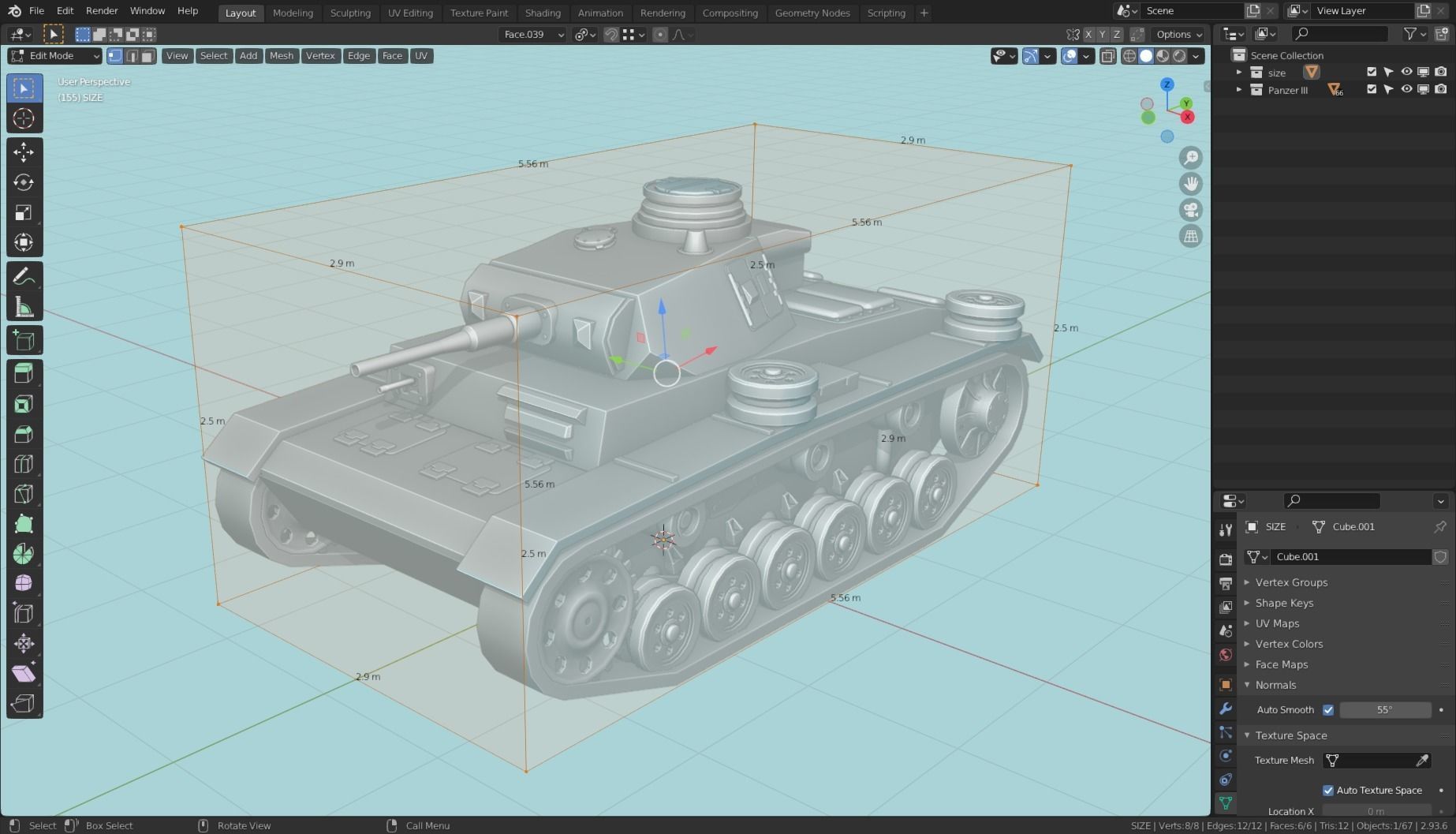Hide the size collection in viewport
This screenshot has width=1456, height=834.
pos(1406,72)
